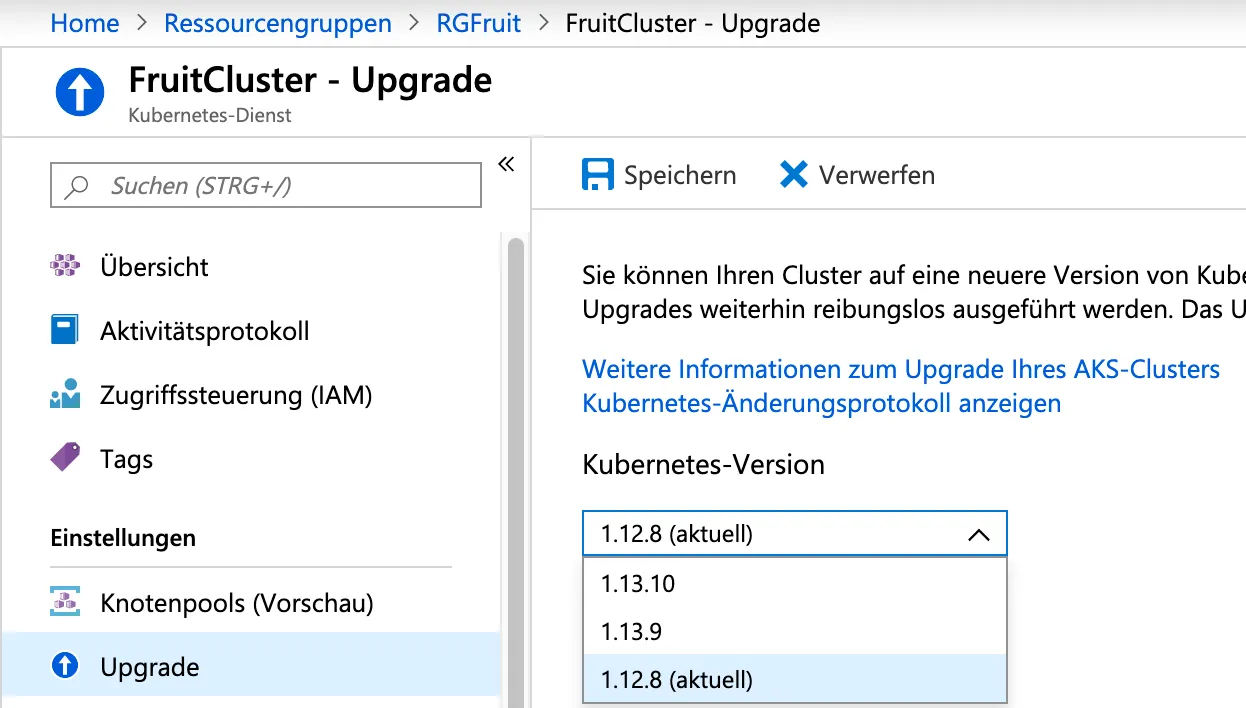
Task: Select version 1.13.10 from the list
Action: (x=638, y=584)
